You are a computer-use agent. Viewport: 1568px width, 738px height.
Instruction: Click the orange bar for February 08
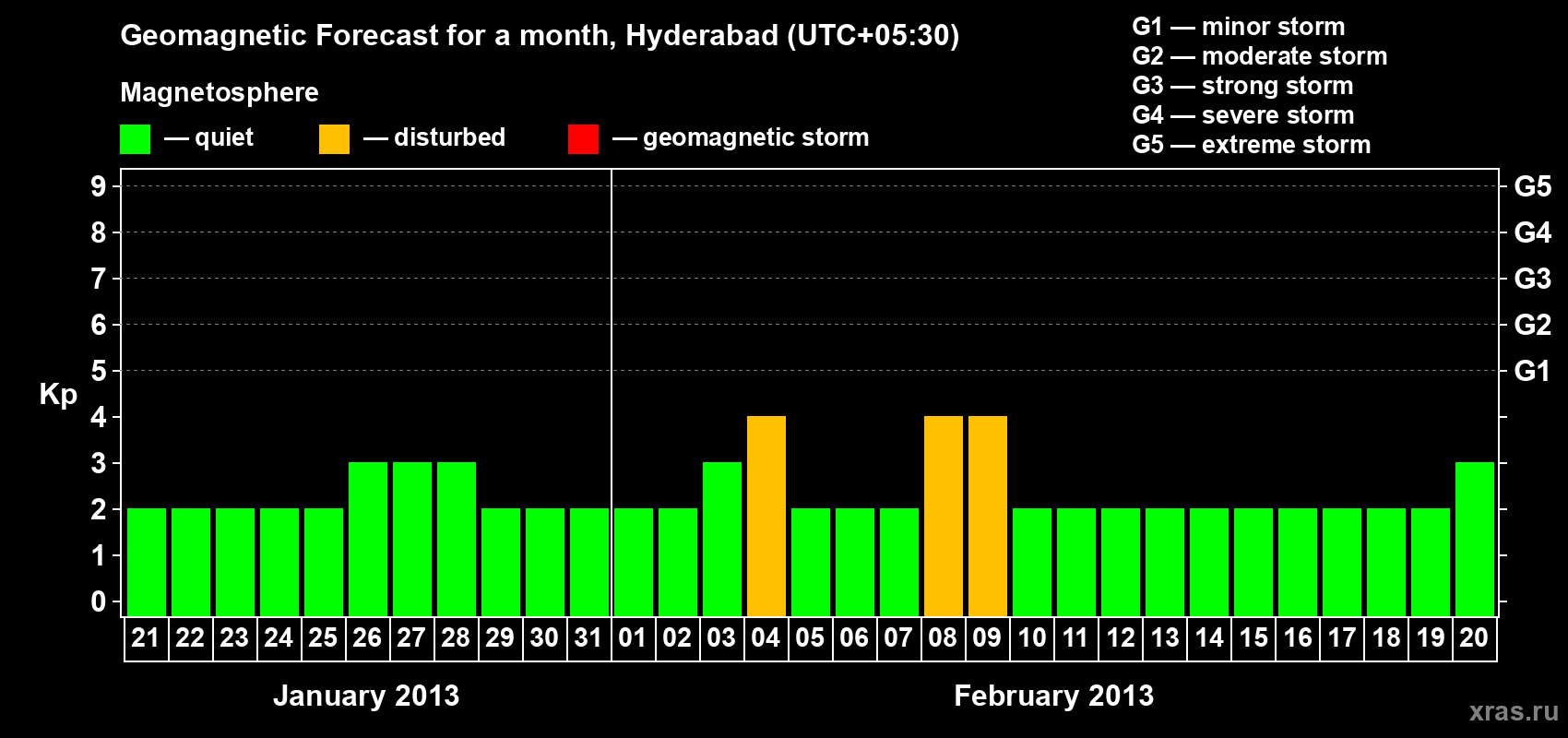pos(944,517)
